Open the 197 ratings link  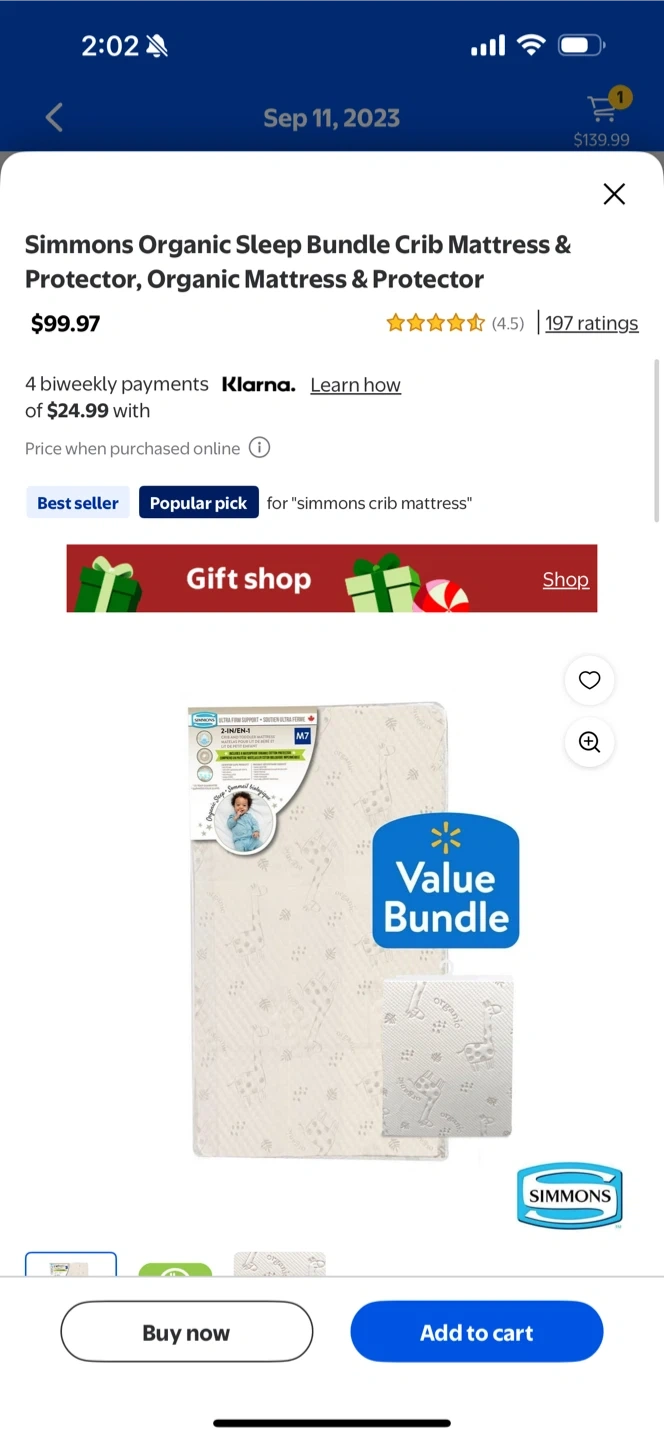tap(592, 323)
